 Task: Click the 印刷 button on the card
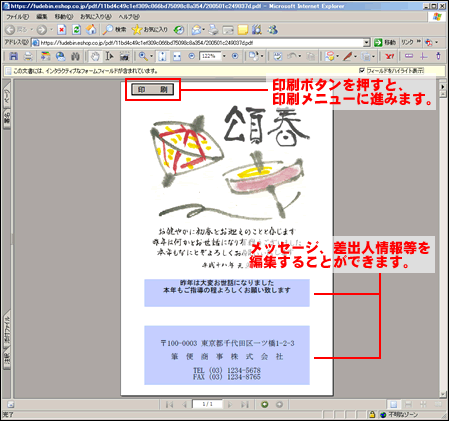point(152,89)
